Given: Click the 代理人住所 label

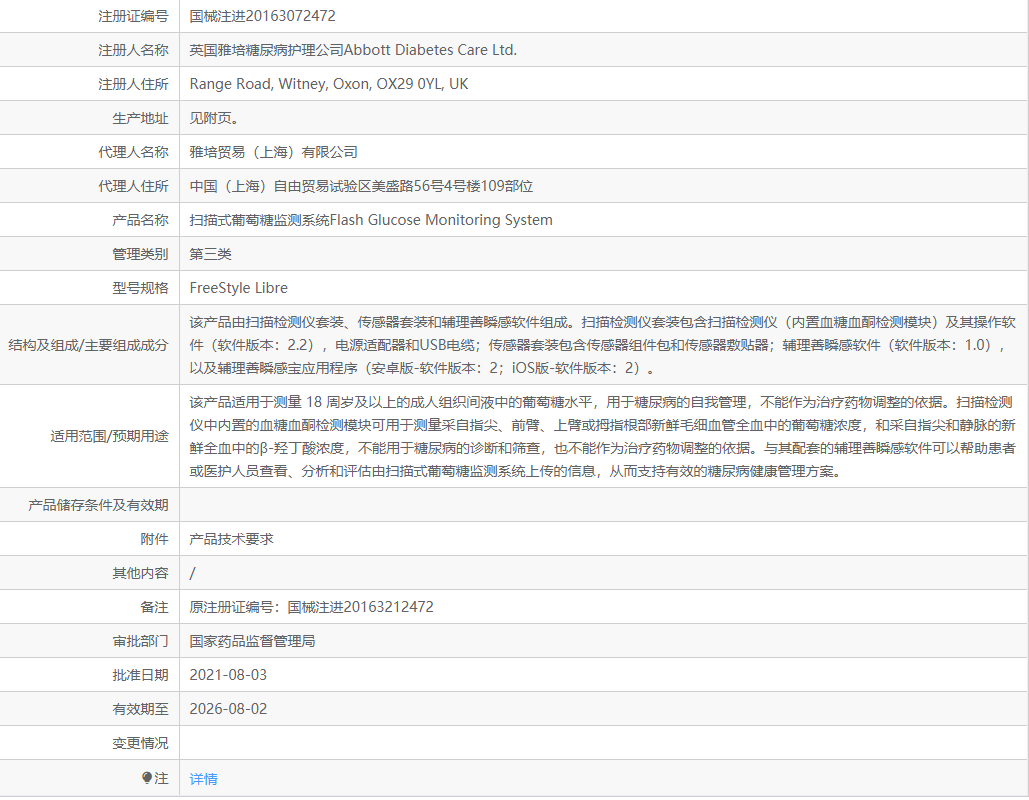Looking at the screenshot, I should pos(133,186).
